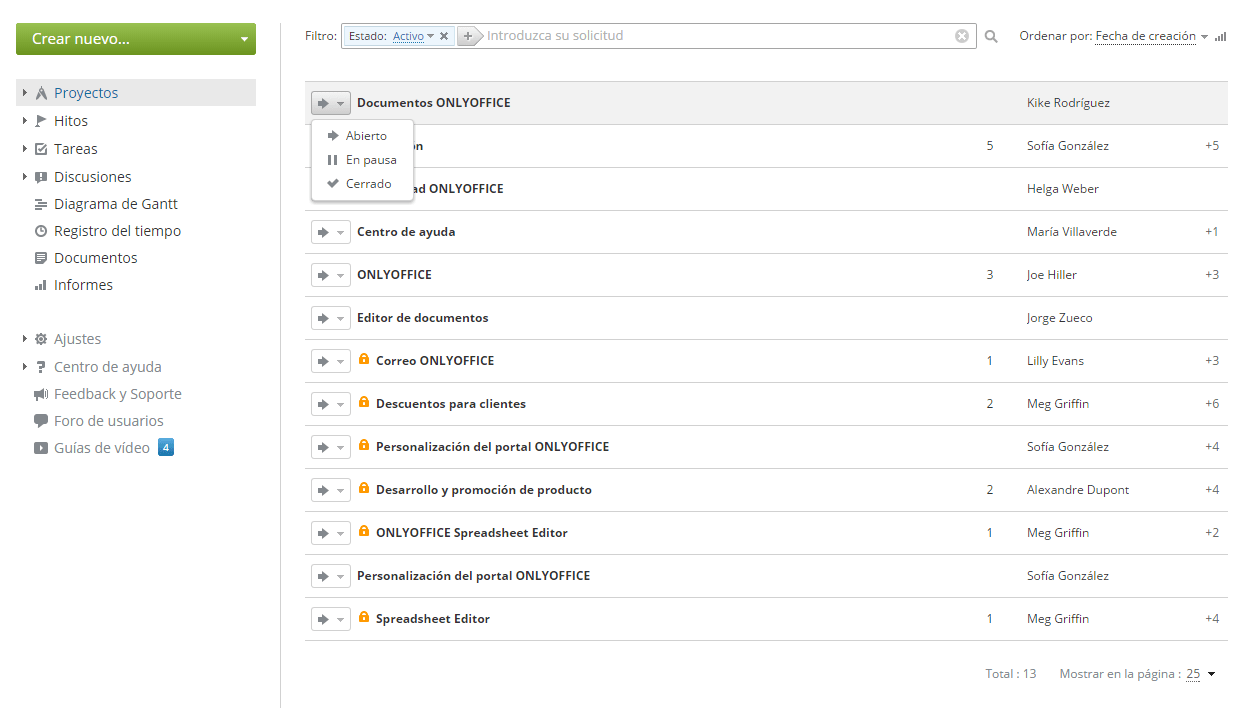The height and width of the screenshot is (708, 1240).
Task: Open the Hitos section in sidebar
Action: pos(71,121)
